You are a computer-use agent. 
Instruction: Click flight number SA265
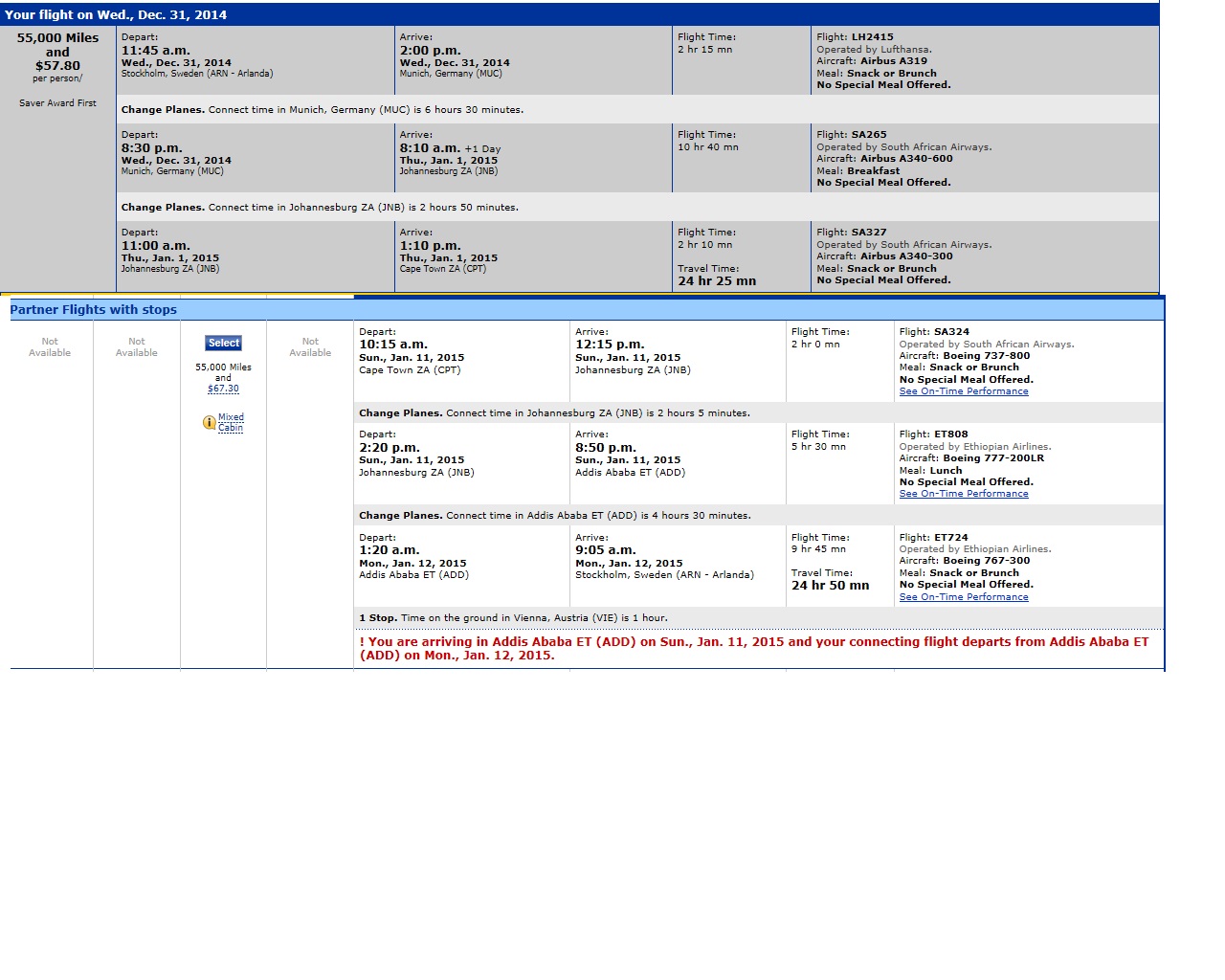(869, 135)
